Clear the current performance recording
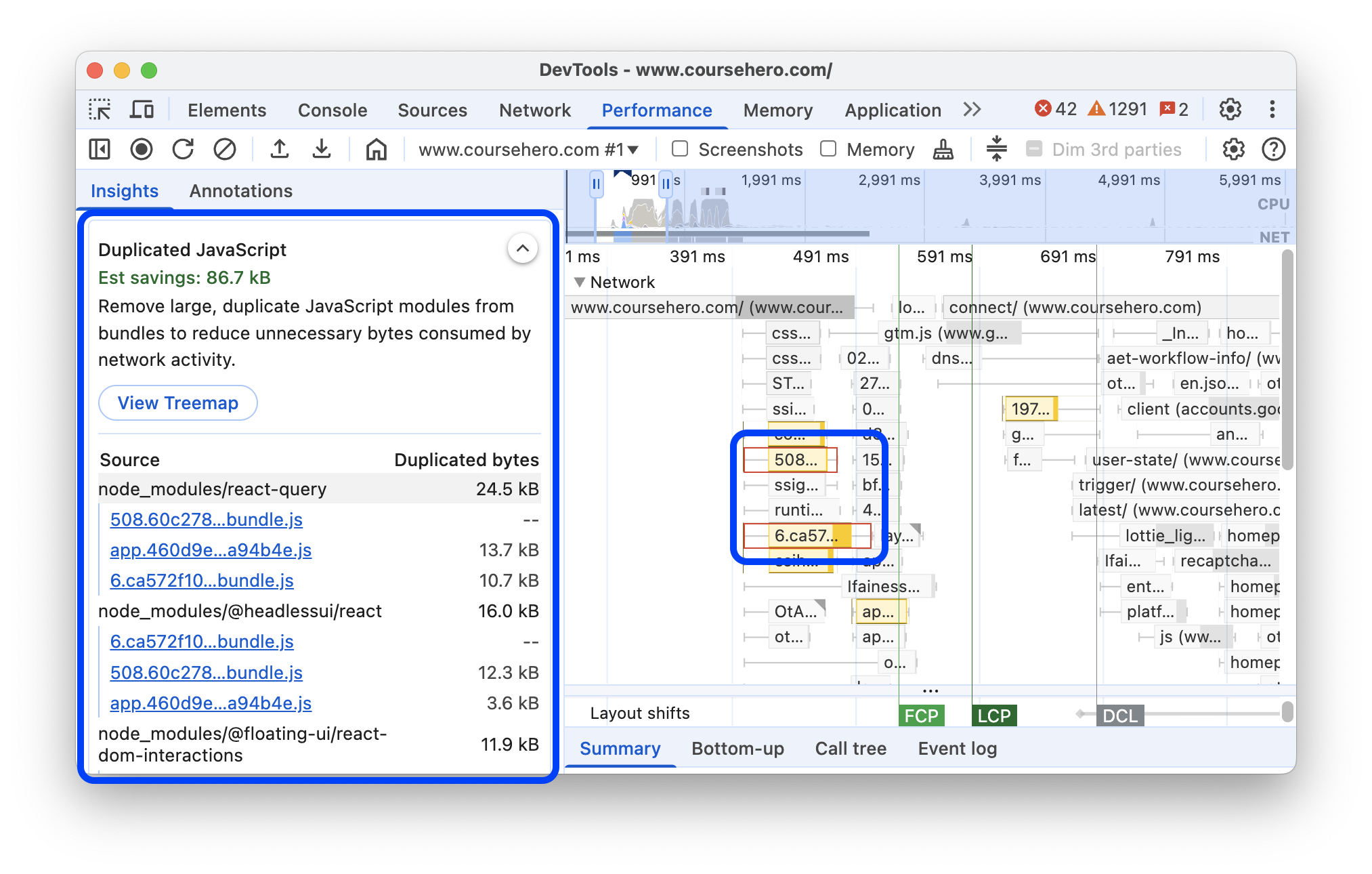 pyautogui.click(x=225, y=149)
